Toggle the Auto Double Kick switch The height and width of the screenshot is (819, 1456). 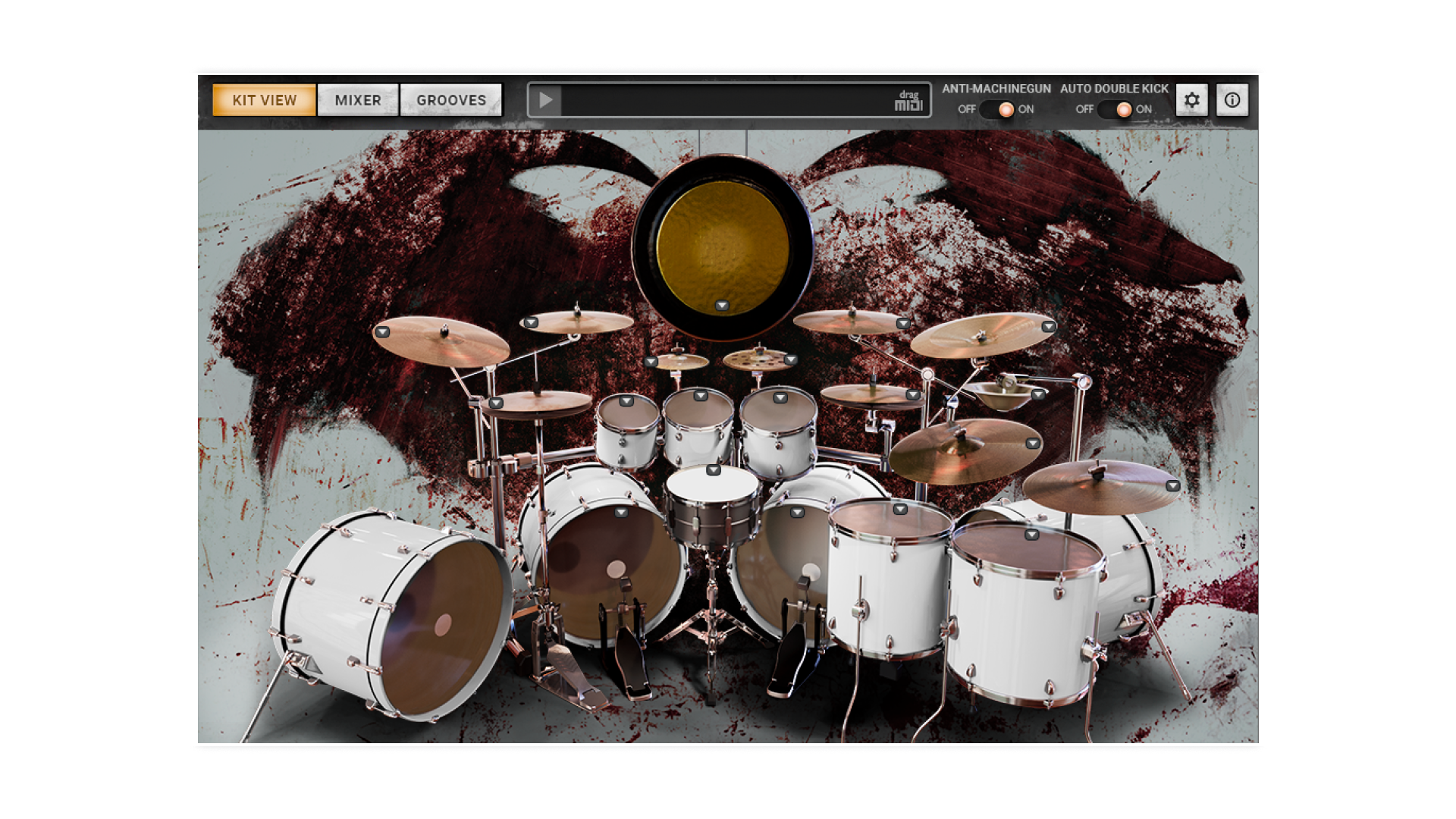1114,110
